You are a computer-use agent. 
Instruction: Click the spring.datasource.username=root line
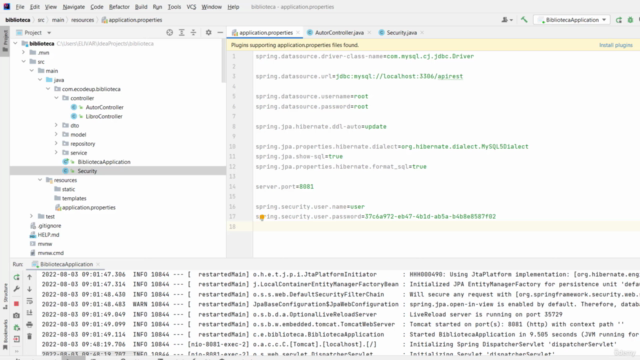[312, 96]
